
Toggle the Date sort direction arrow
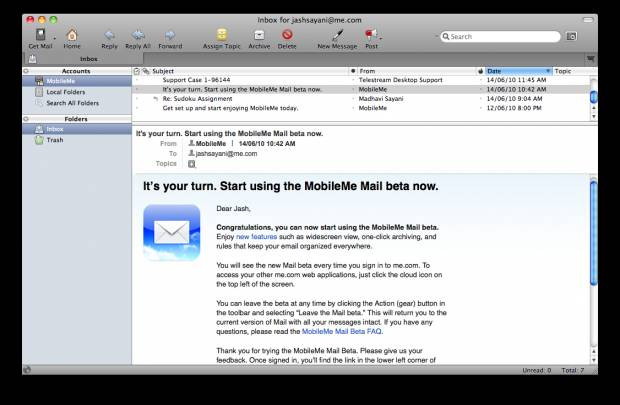548,71
